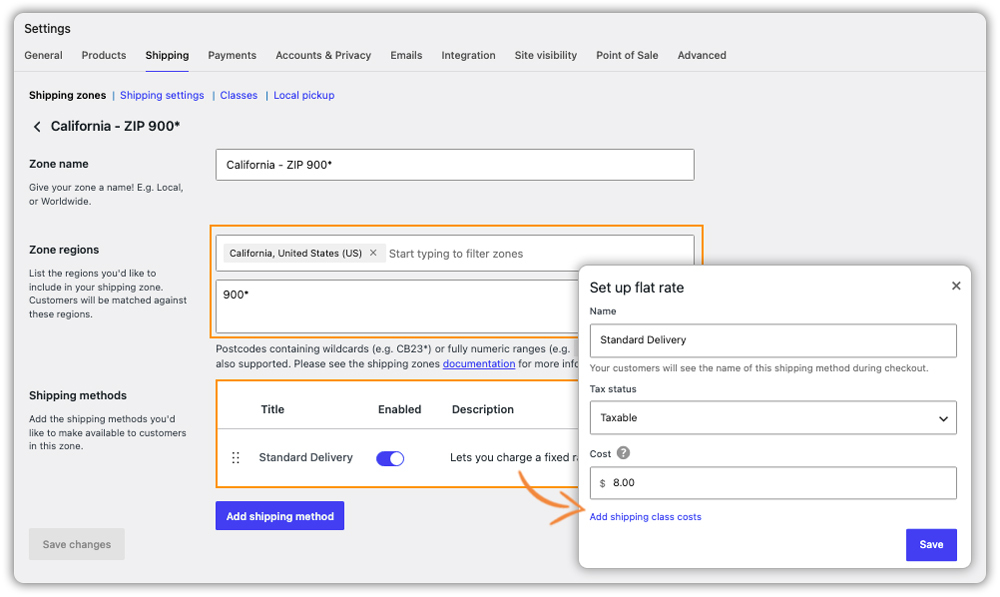
Task: Click the Title column header
Action: pos(272,409)
